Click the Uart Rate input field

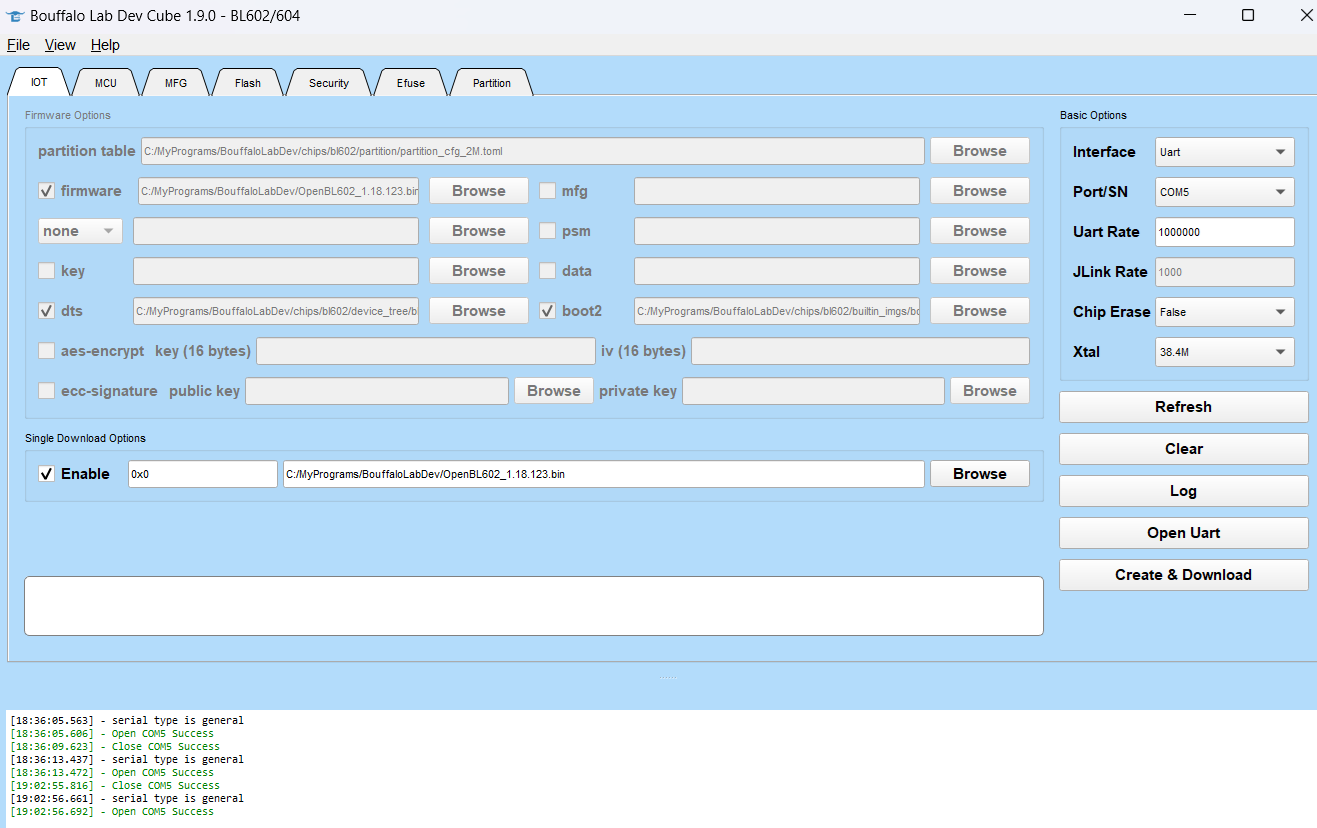[x=1225, y=232]
